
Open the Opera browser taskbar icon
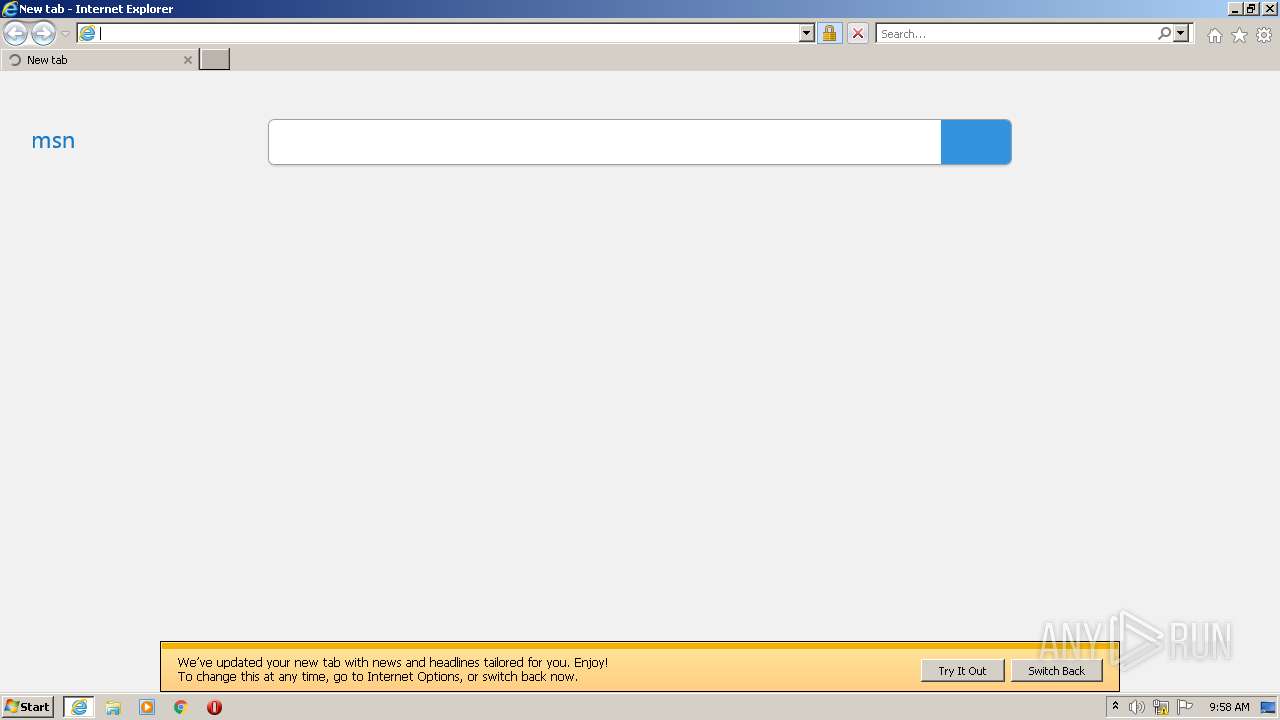click(x=214, y=707)
